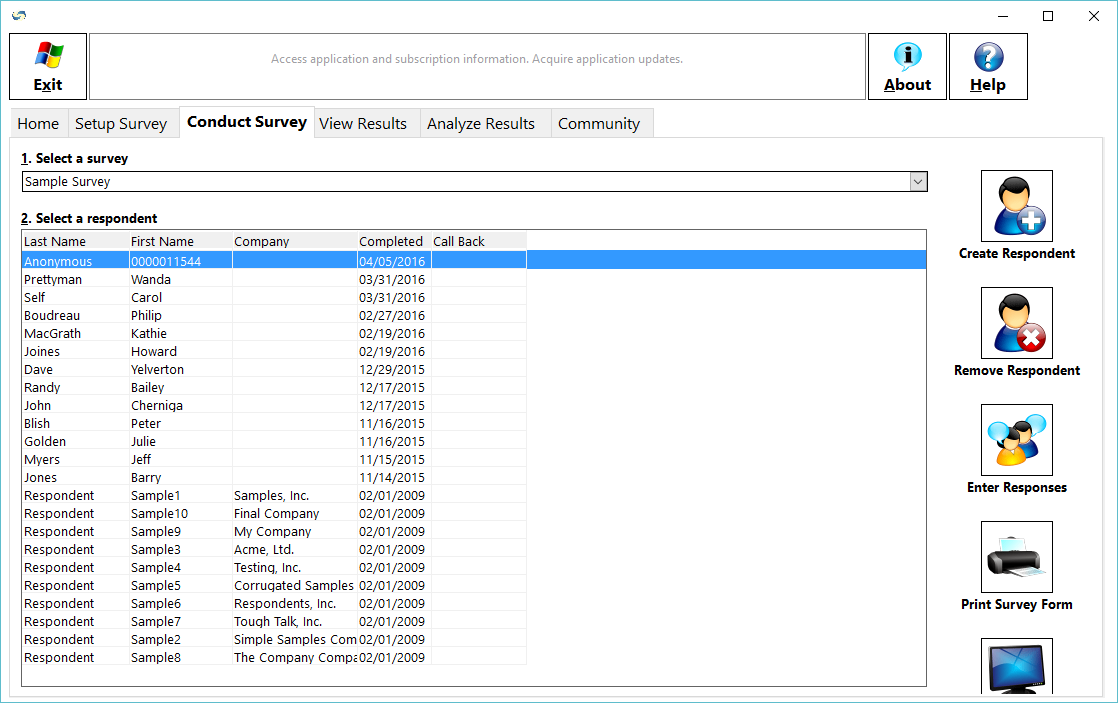The width and height of the screenshot is (1118, 703).
Task: Click the monitor icon below Print Survey Form
Action: (1016, 667)
